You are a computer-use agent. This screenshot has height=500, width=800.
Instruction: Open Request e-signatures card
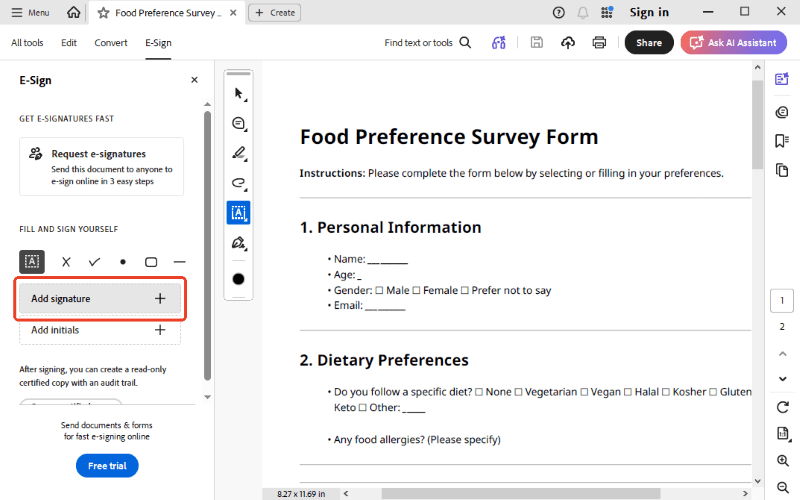(x=102, y=166)
